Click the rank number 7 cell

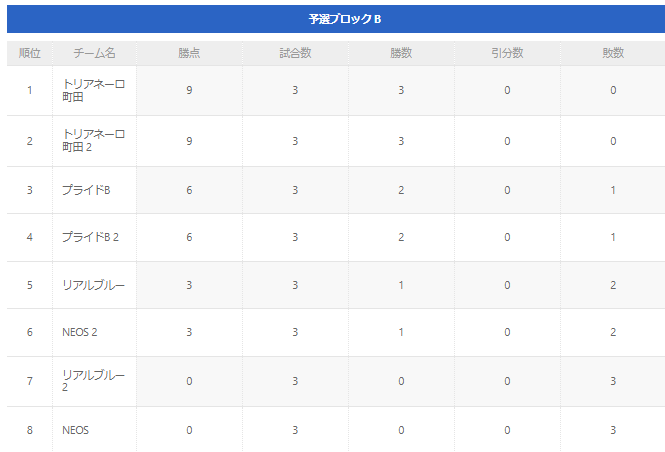30,381
